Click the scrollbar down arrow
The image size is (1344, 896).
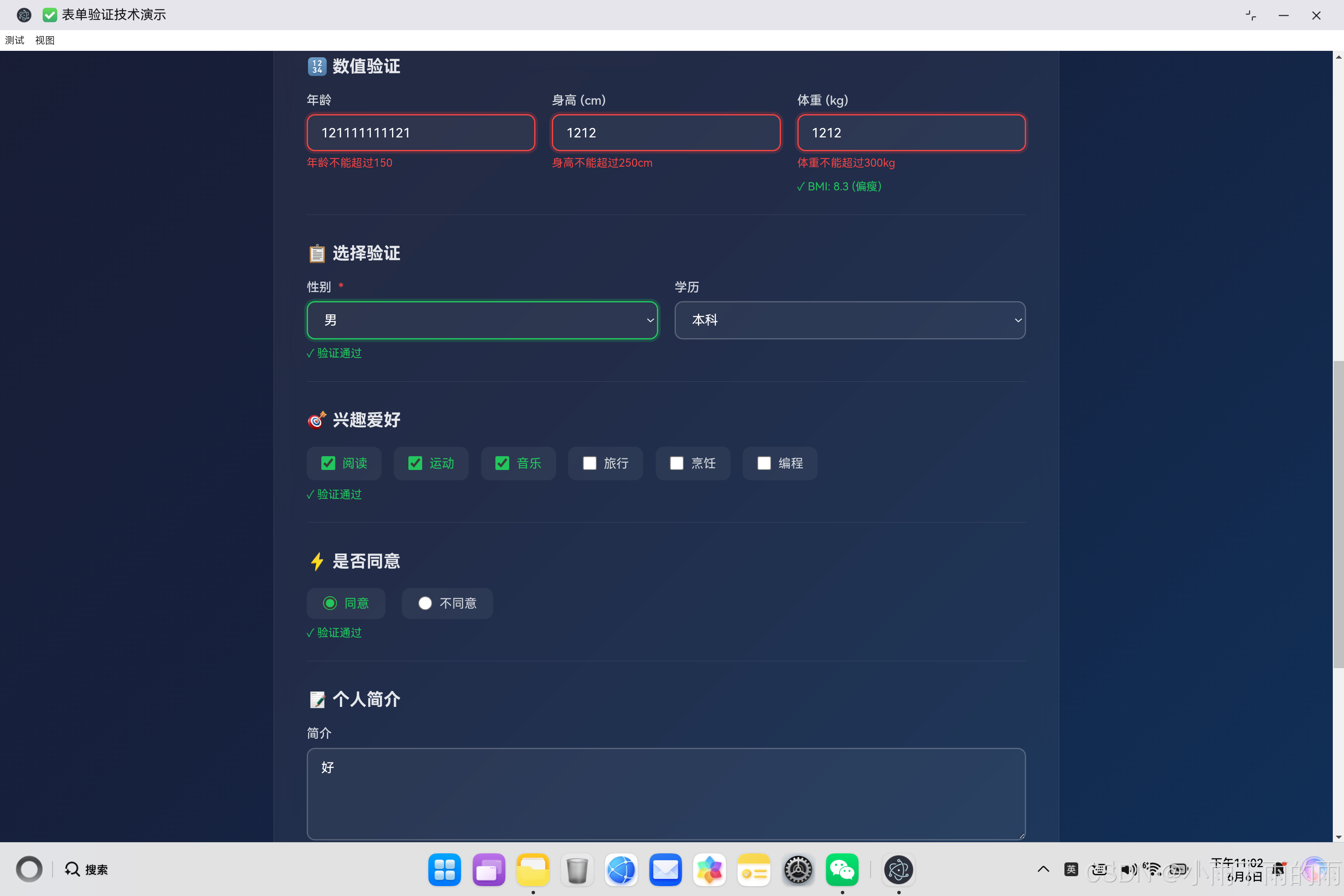1338,837
